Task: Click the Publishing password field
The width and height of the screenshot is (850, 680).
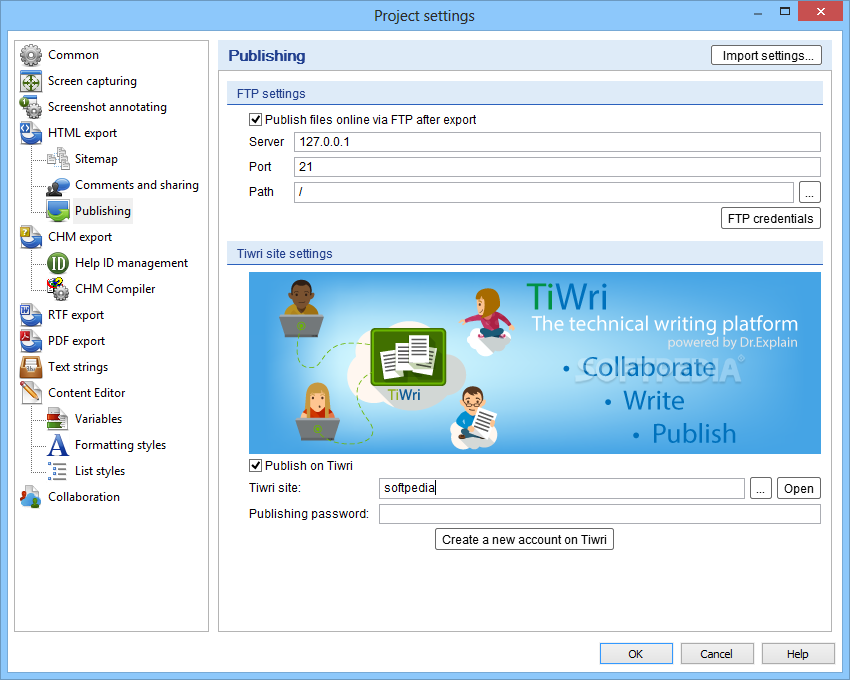Action: 600,514
